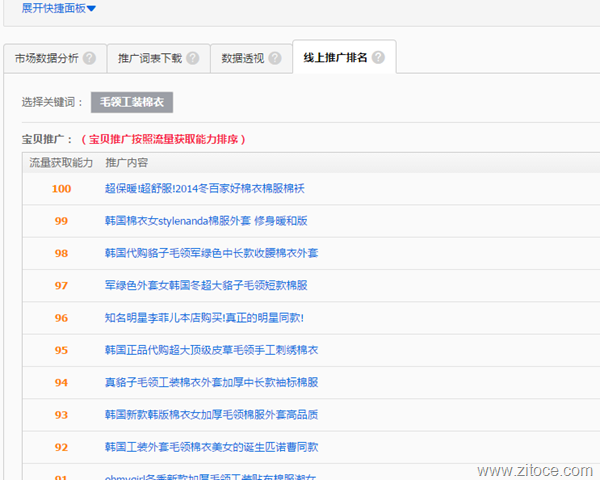Click the 流量获取能力 column header
The image size is (600, 480).
point(61,162)
